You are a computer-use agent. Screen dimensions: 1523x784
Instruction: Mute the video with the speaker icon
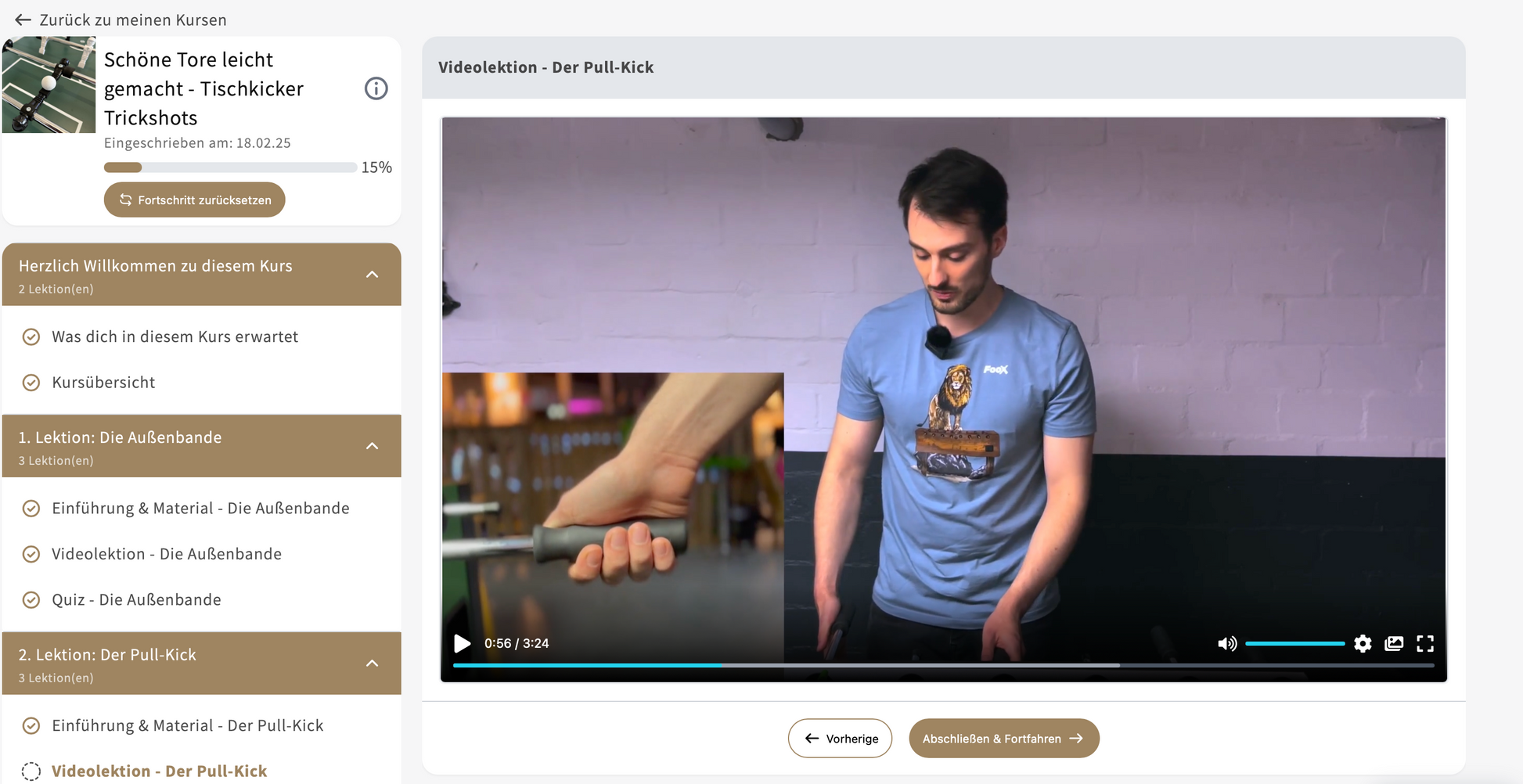point(1227,643)
